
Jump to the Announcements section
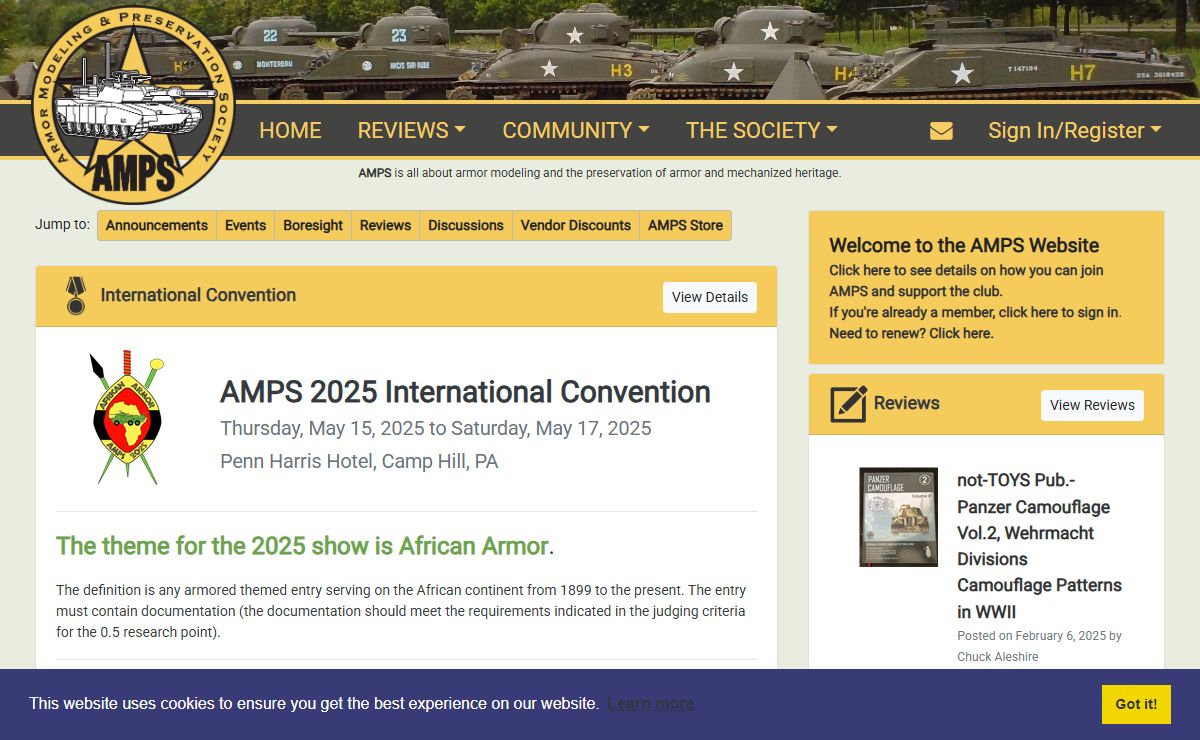click(x=157, y=226)
